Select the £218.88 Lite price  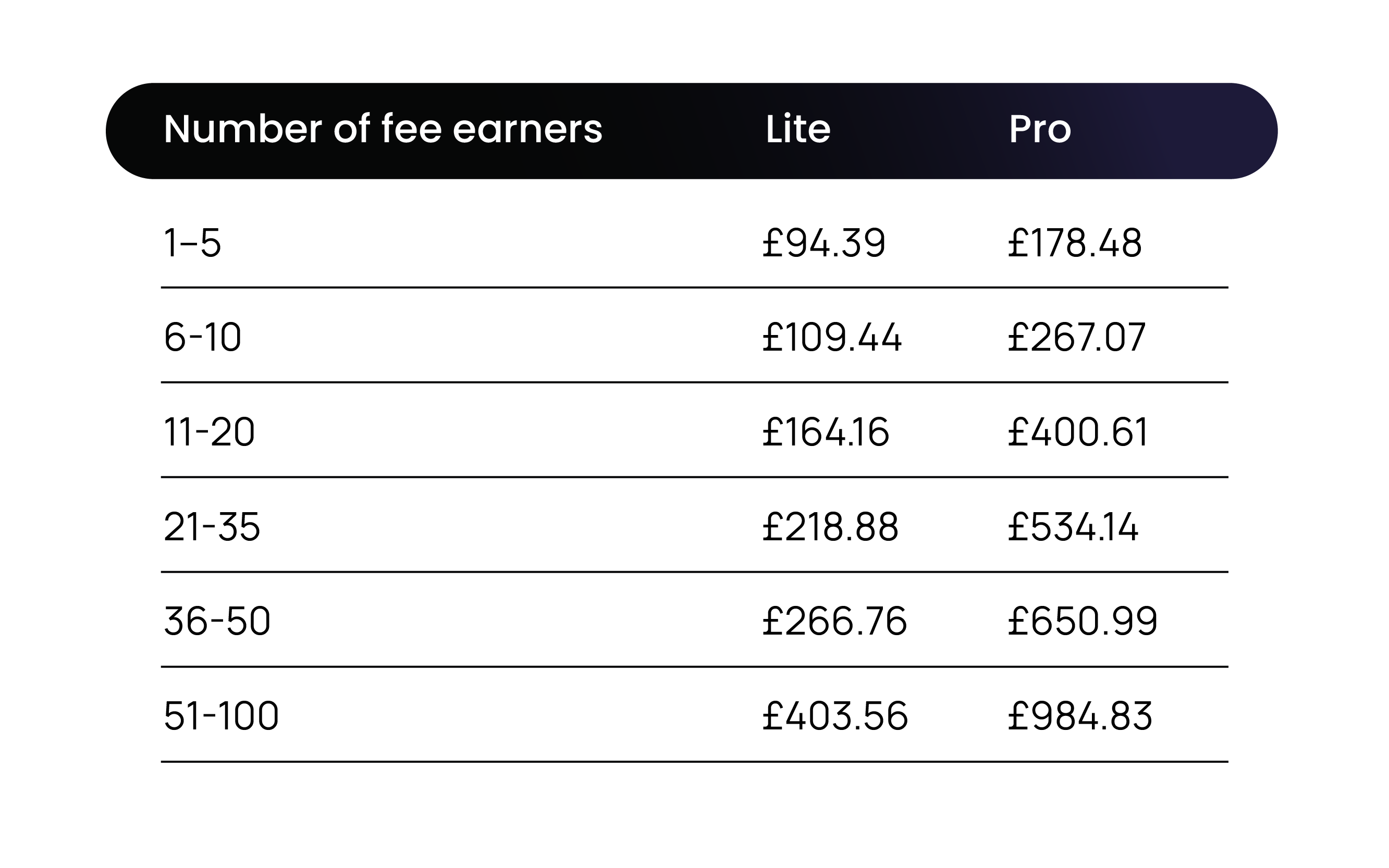point(830,527)
